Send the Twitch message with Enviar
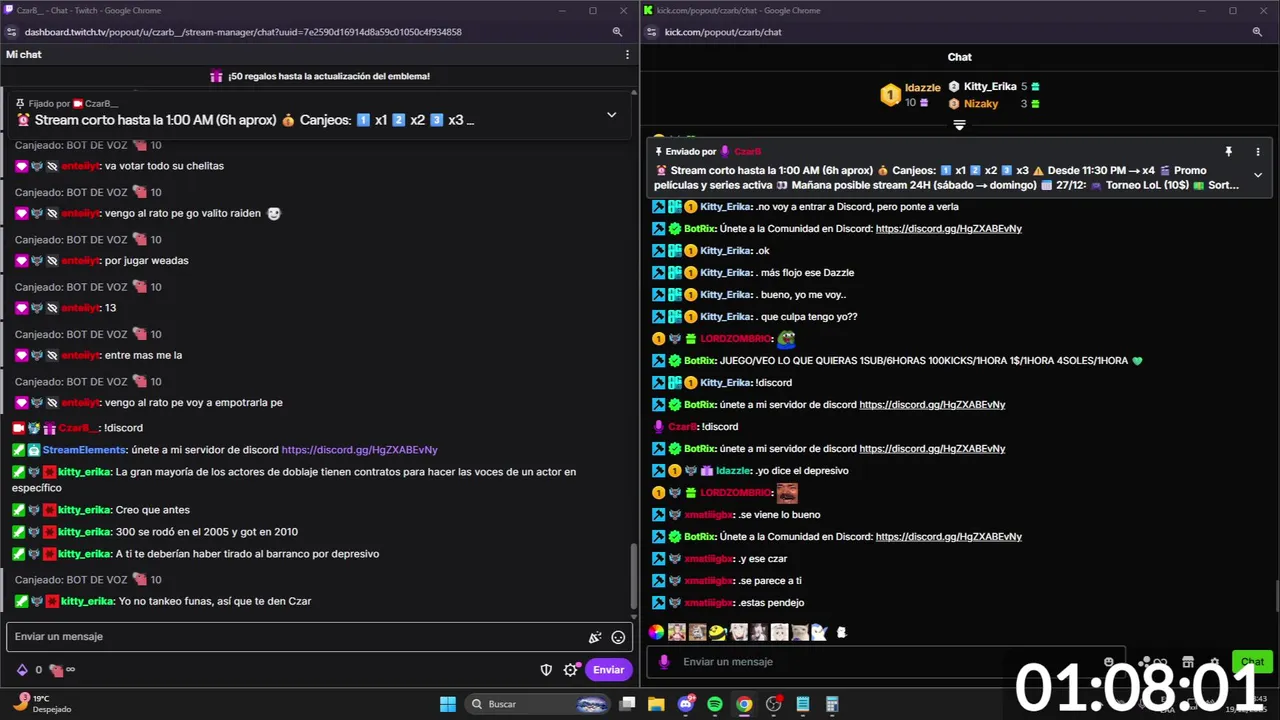This screenshot has height=720, width=1280. coord(608,670)
